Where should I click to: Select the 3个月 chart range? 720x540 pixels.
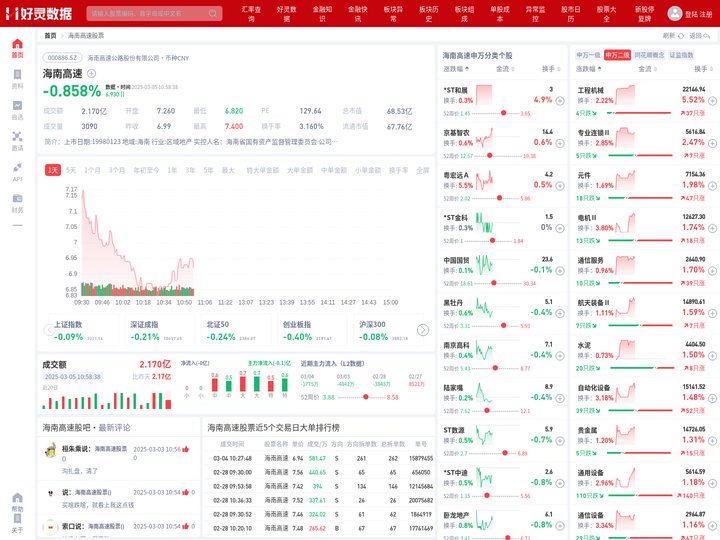117,170
